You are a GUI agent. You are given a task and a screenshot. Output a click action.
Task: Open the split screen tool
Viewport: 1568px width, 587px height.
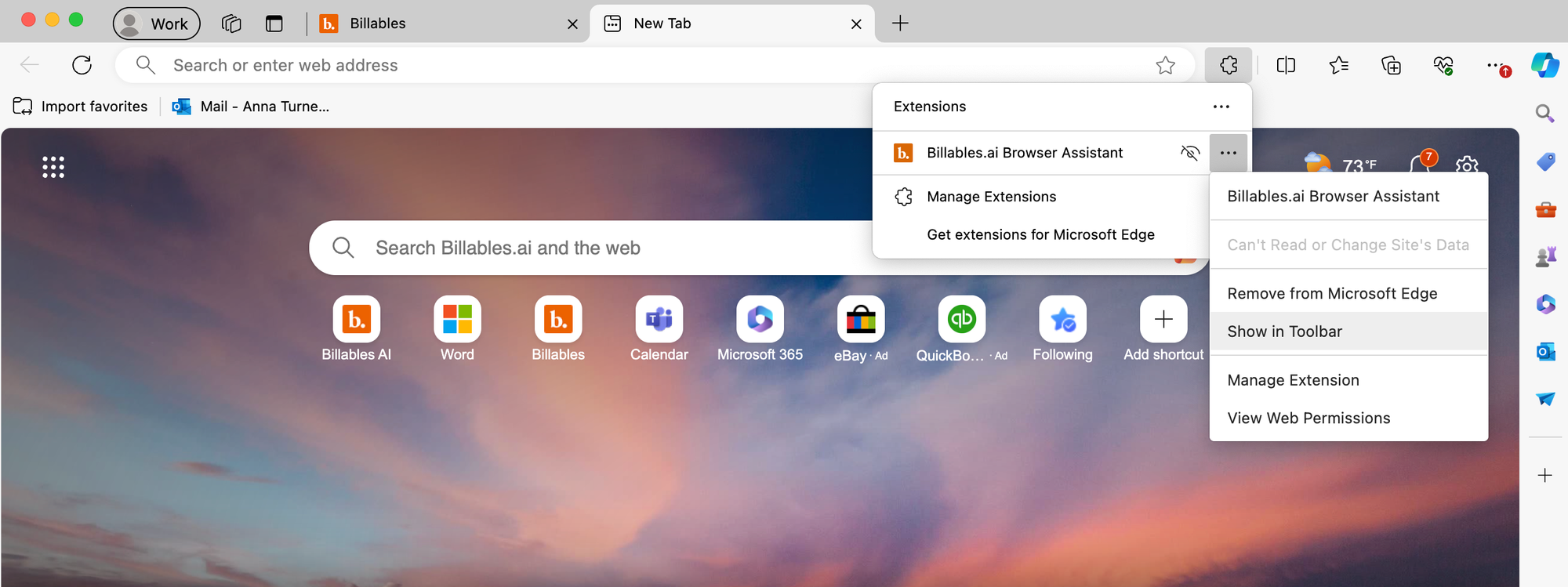pos(1286,65)
